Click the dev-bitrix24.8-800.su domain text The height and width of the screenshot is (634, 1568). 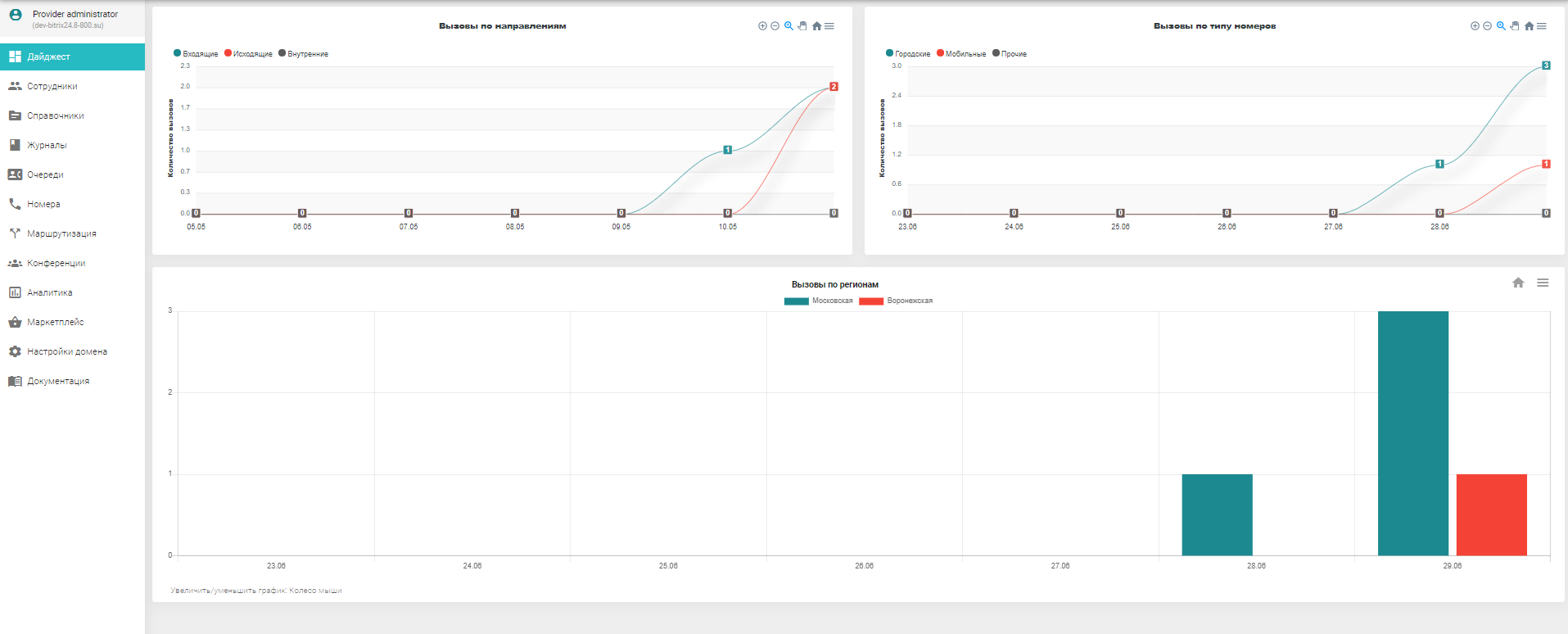tap(68, 25)
